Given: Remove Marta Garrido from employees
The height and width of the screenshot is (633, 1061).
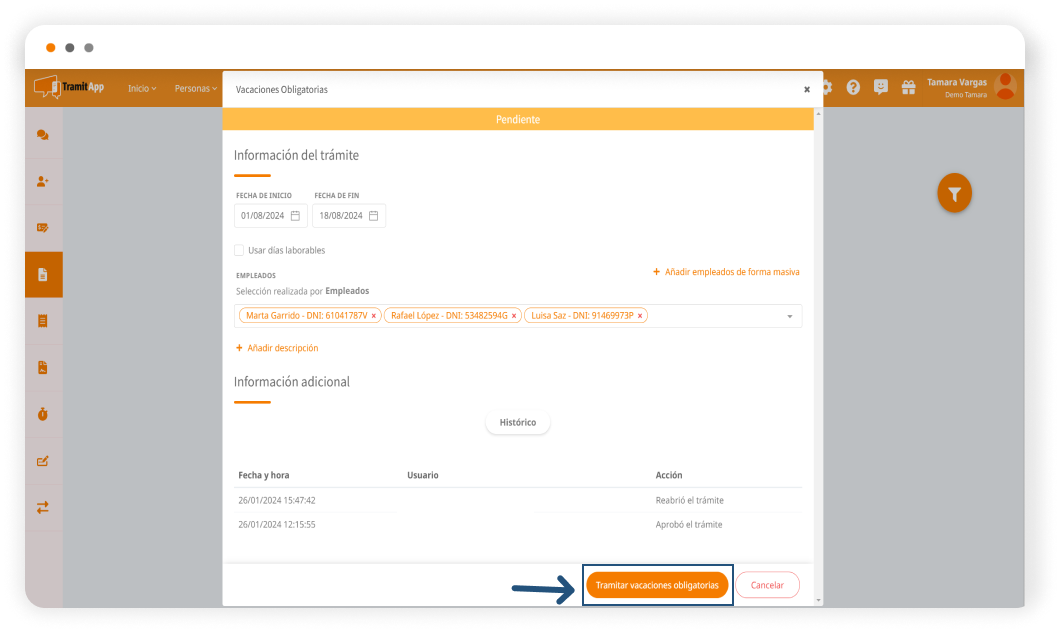Looking at the screenshot, I should pos(374,316).
